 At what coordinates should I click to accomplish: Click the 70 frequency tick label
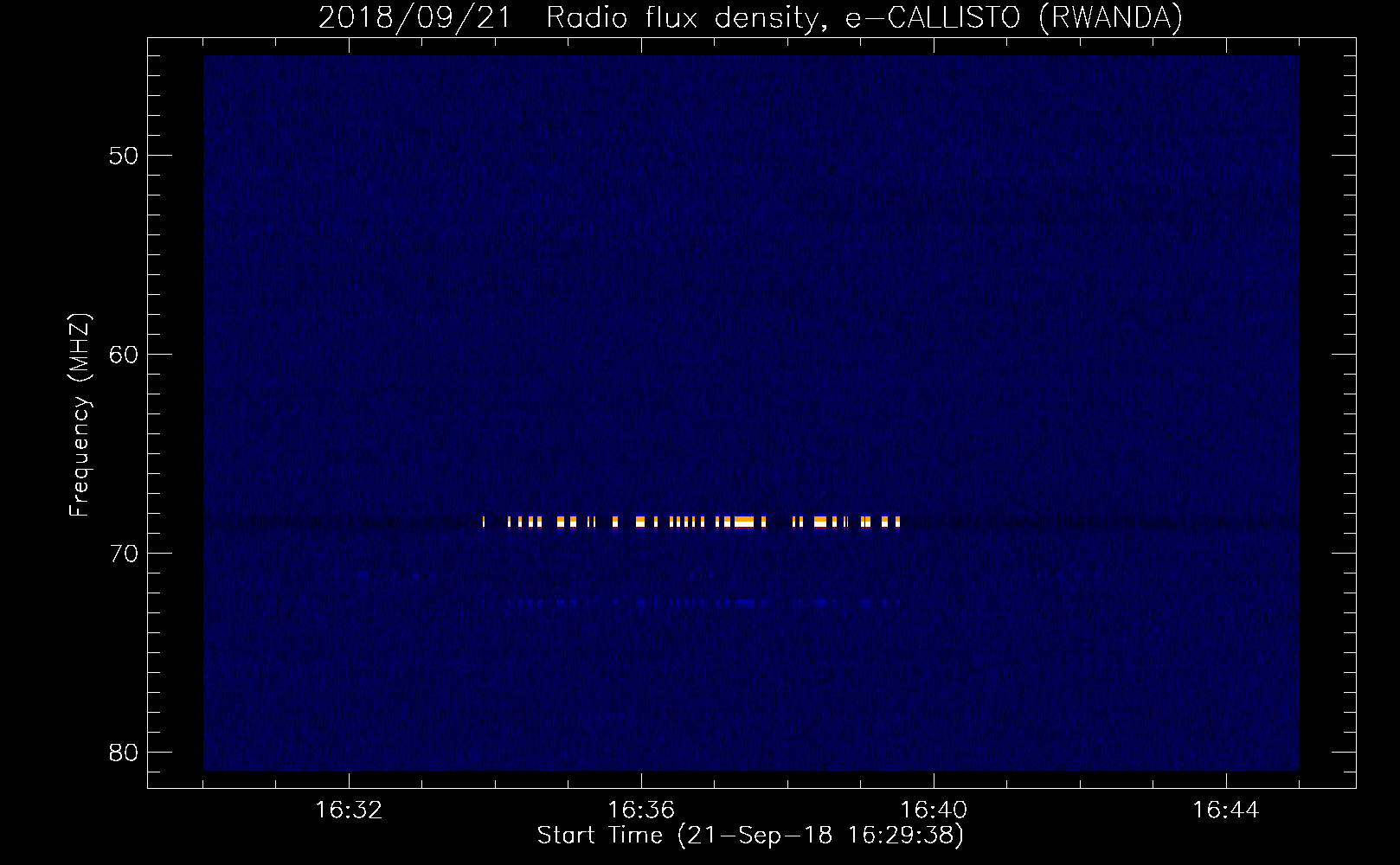pos(124,554)
